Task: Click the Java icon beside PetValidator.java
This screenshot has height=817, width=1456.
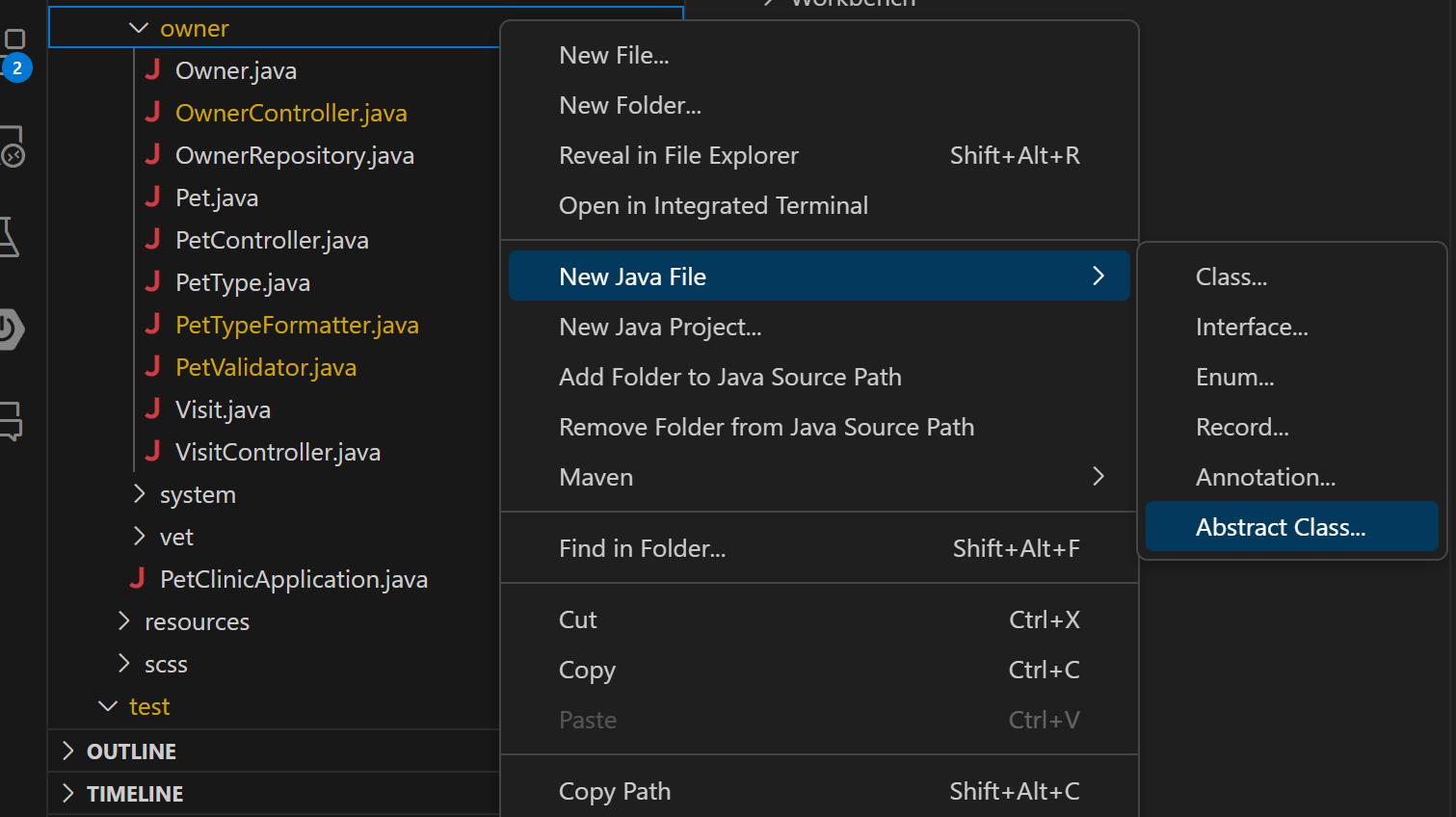Action: pyautogui.click(x=153, y=367)
